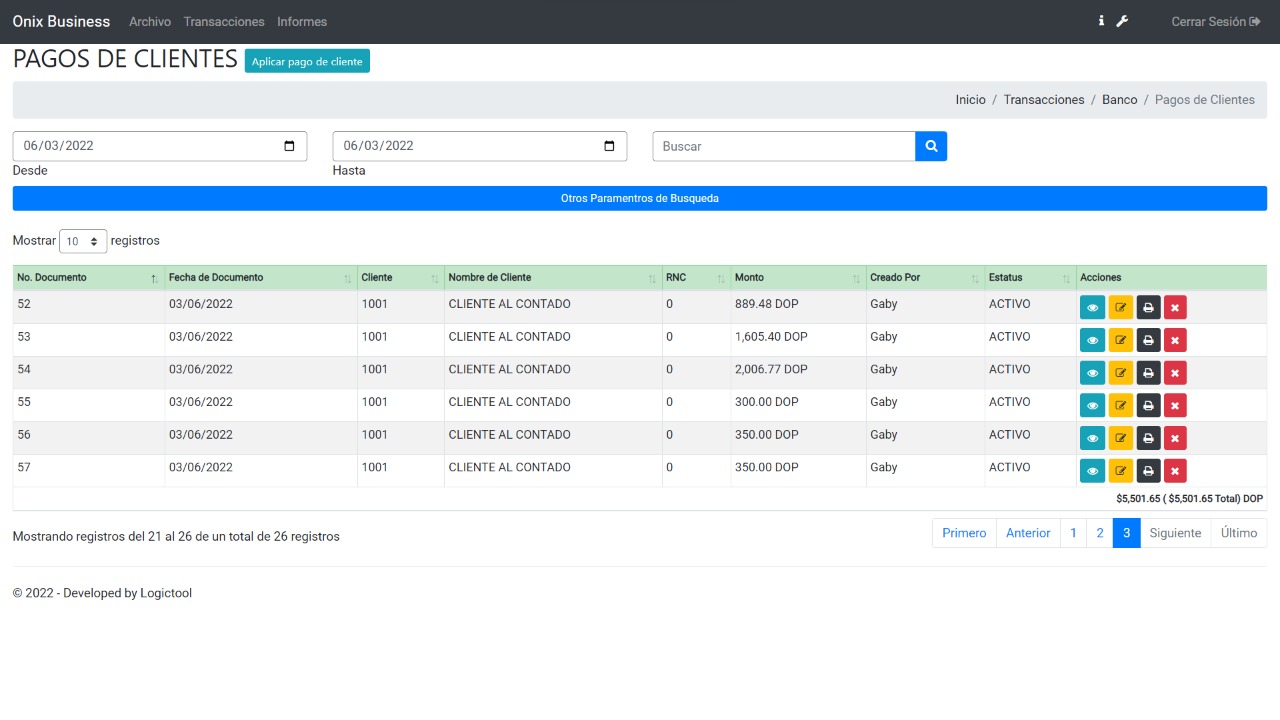Delete payment document 57
The height and width of the screenshot is (720, 1280).
(1175, 471)
